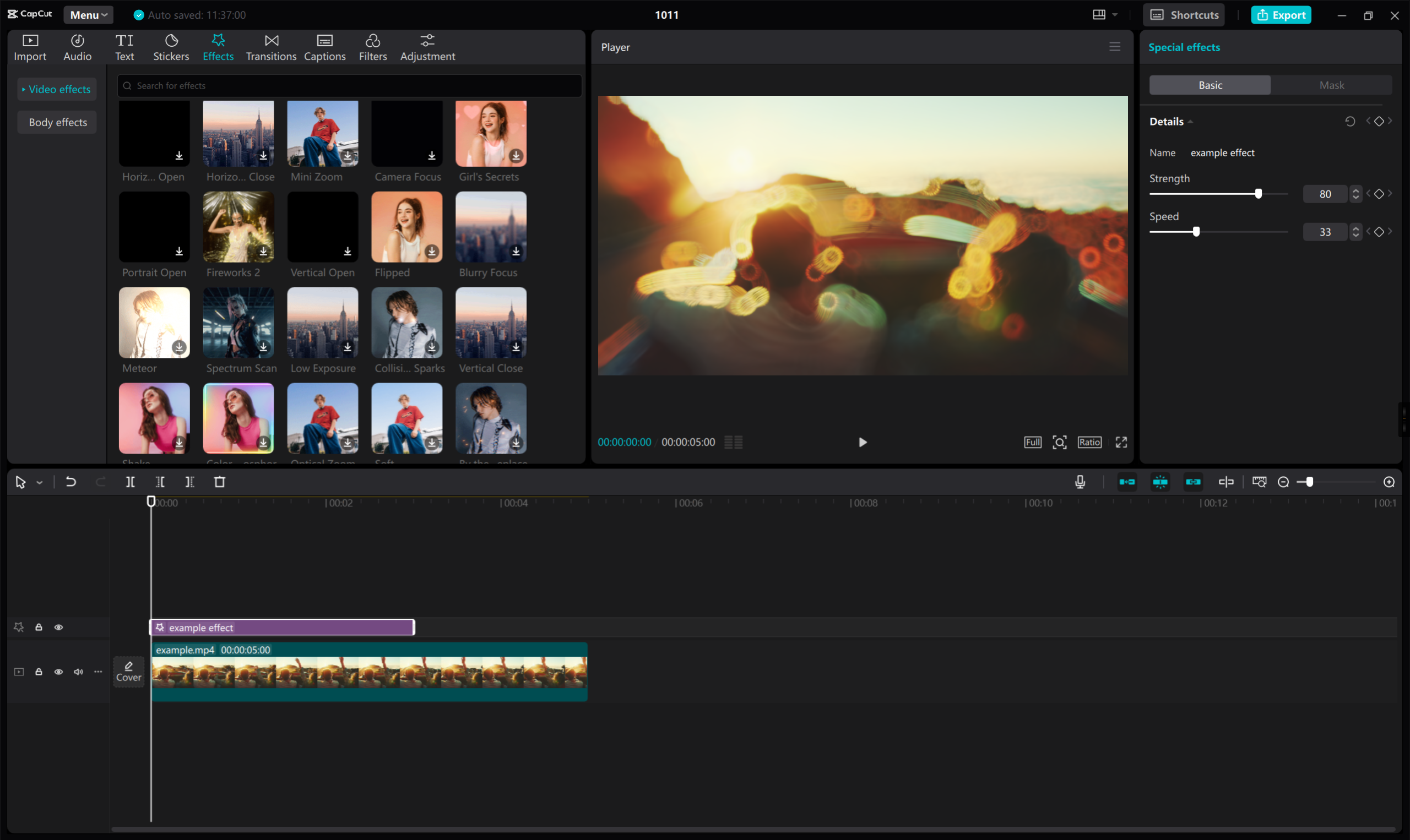This screenshot has width=1410, height=840.
Task: Delete selected clip with trash icon
Action: [x=220, y=482]
